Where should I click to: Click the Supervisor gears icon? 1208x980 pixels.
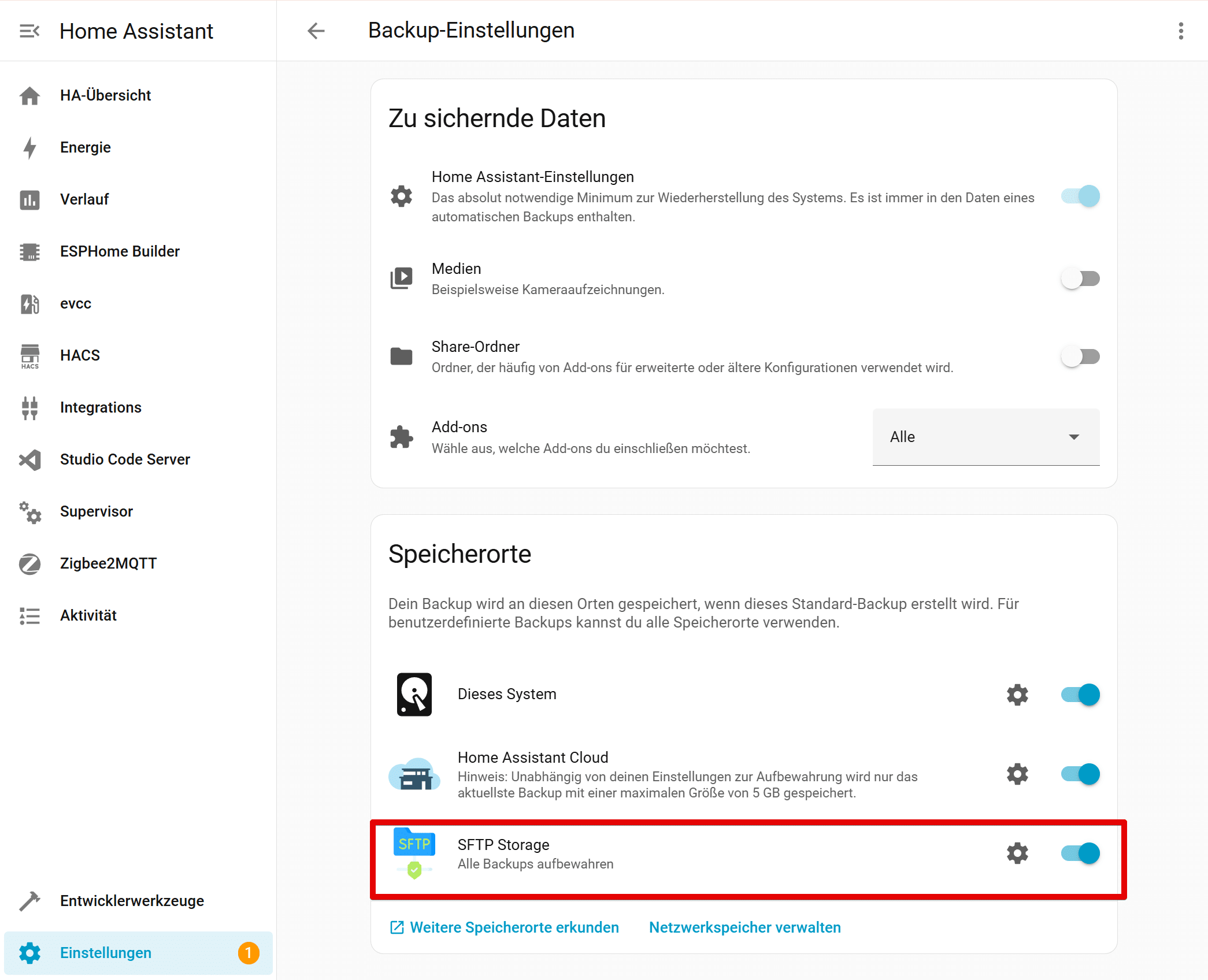pos(29,511)
